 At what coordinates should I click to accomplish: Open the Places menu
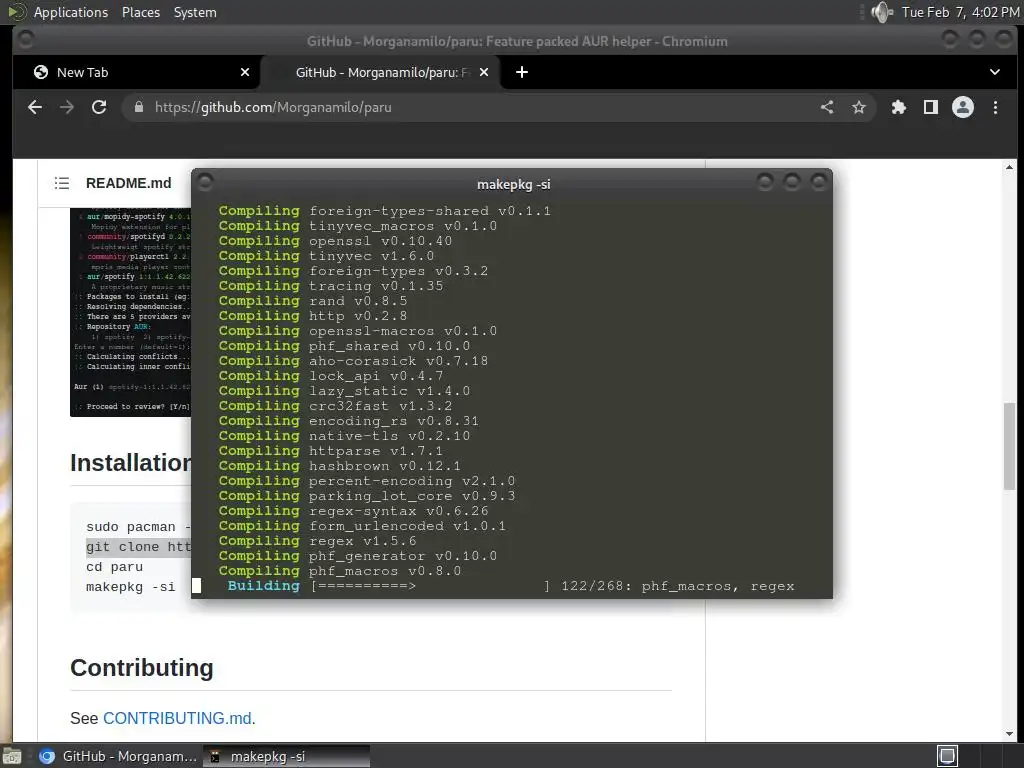click(140, 12)
